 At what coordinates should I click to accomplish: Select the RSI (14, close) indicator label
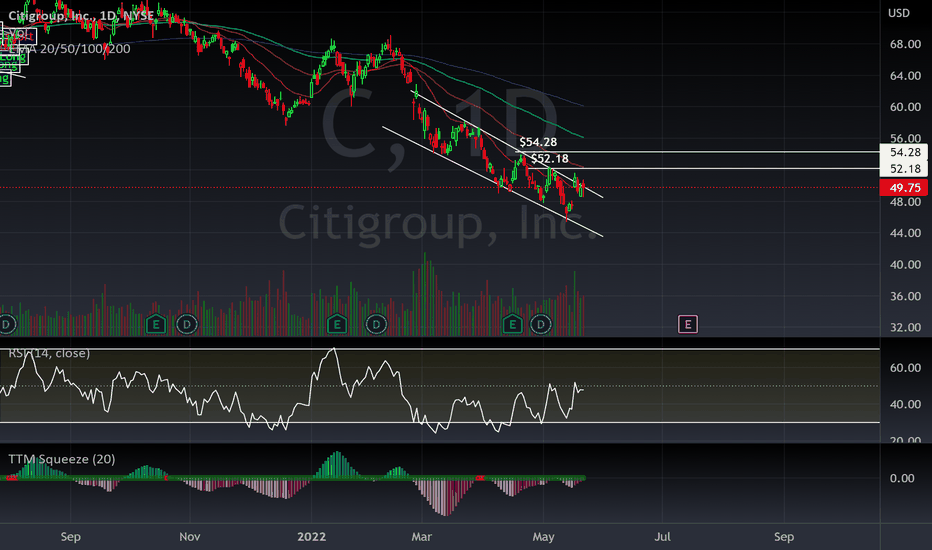point(49,353)
